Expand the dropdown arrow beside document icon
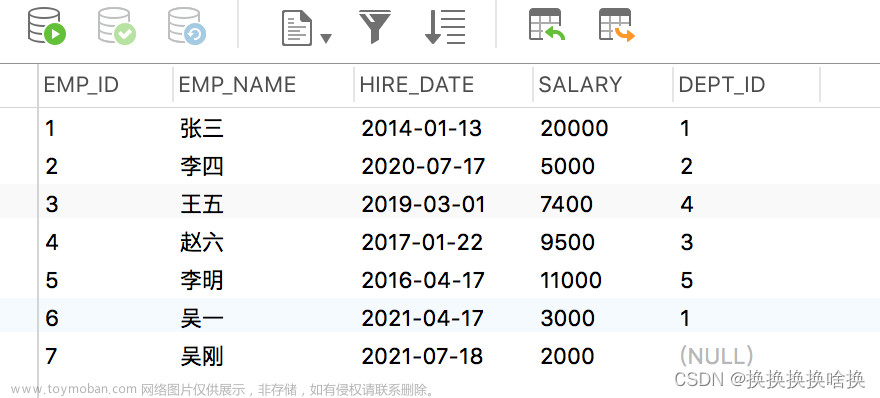This screenshot has width=880, height=398. 326,38
